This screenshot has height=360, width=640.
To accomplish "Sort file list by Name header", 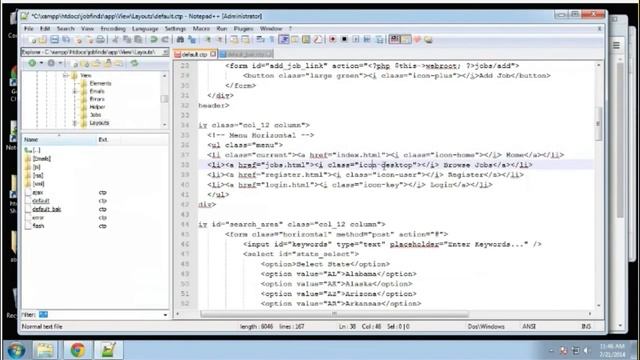I will coord(59,140).
